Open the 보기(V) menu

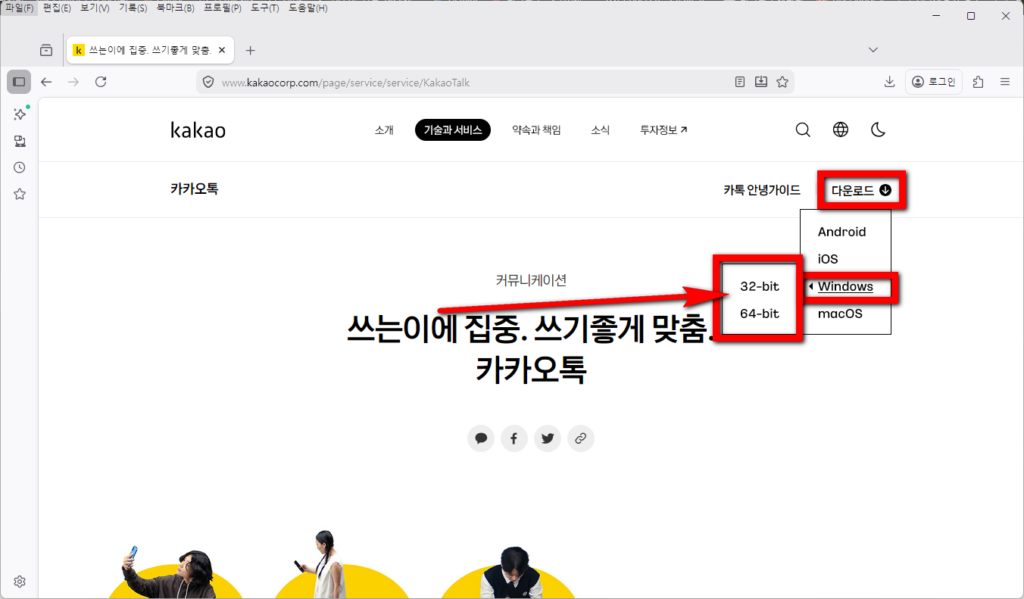tap(95, 8)
